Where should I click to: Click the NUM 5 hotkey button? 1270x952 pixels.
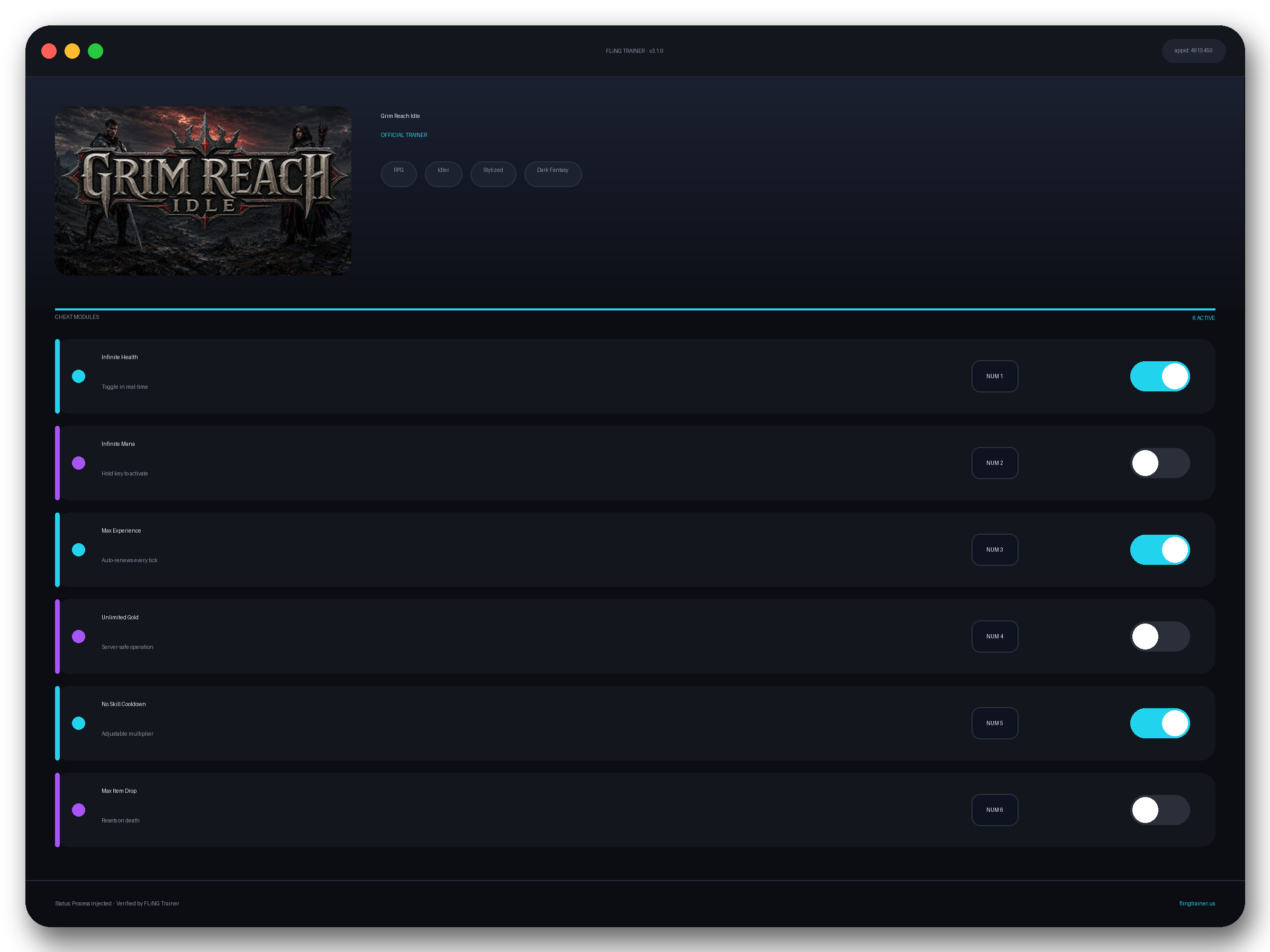(994, 723)
